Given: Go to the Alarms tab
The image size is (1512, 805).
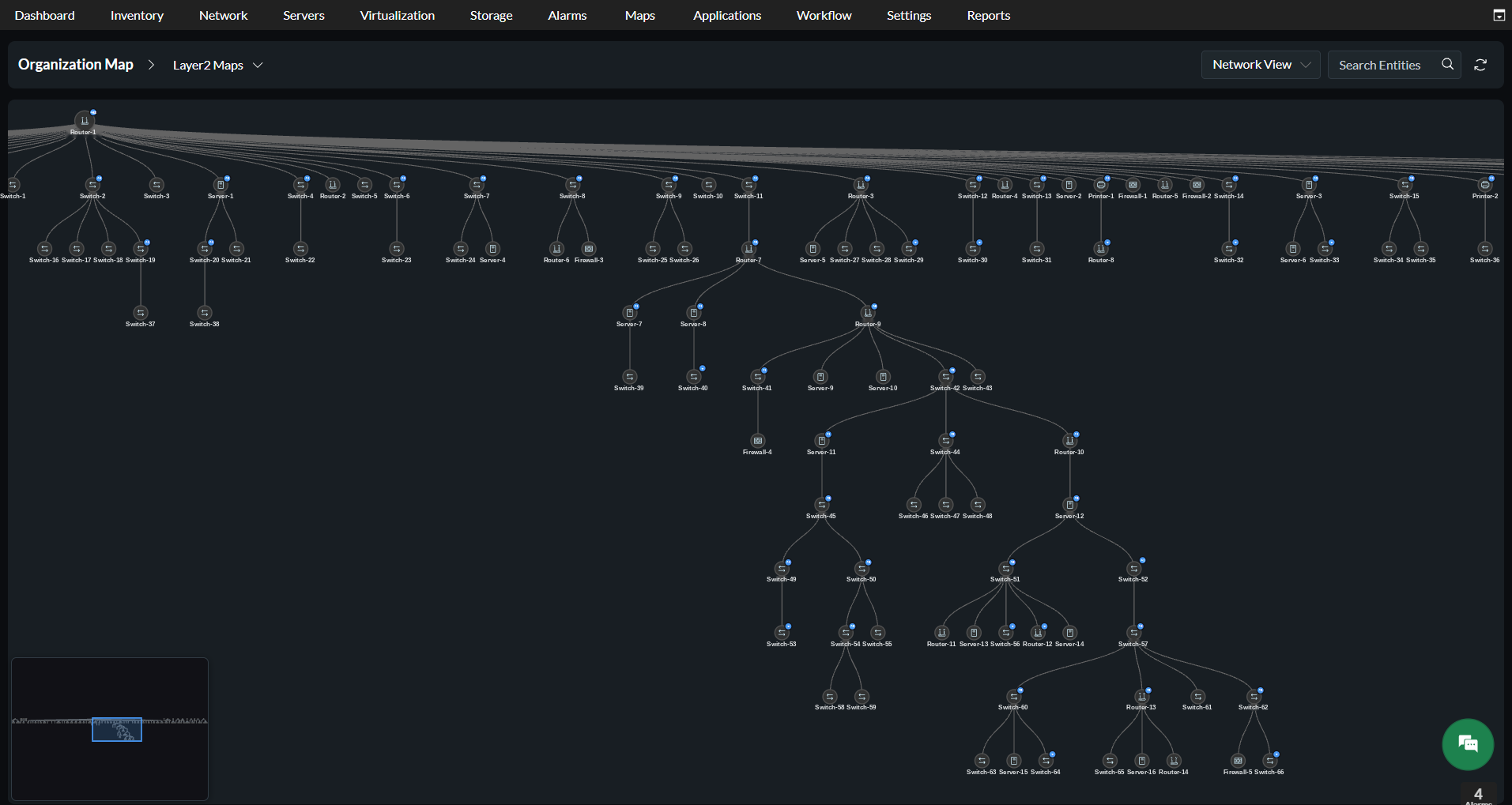Looking at the screenshot, I should pos(567,15).
